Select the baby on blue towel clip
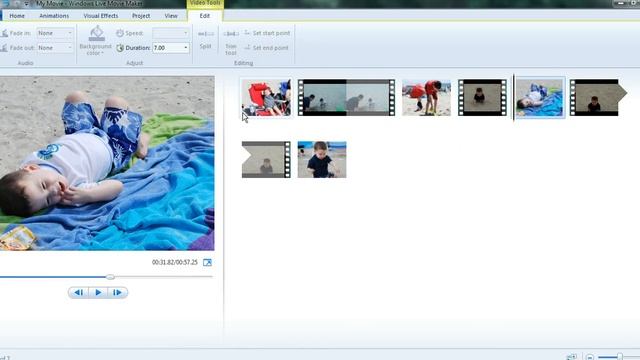The image size is (640, 360). 540,98
